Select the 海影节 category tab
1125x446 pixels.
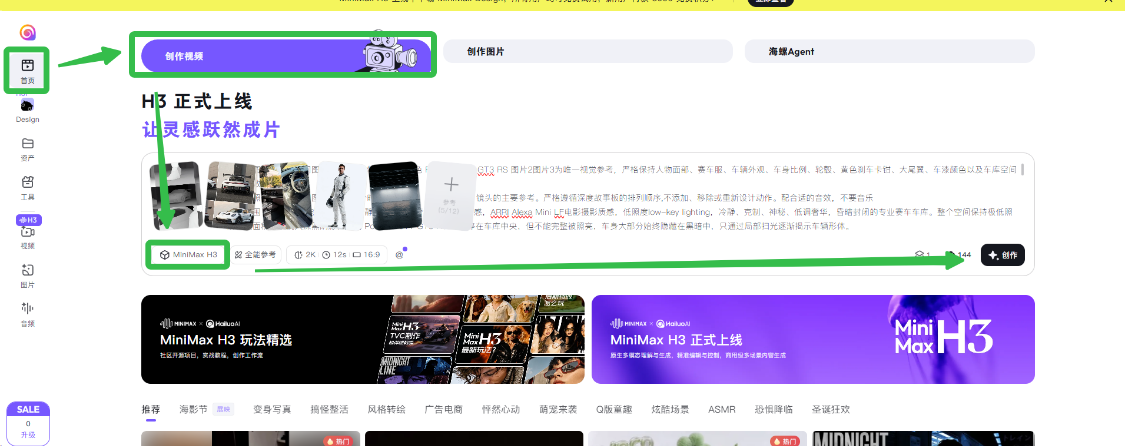[193, 409]
